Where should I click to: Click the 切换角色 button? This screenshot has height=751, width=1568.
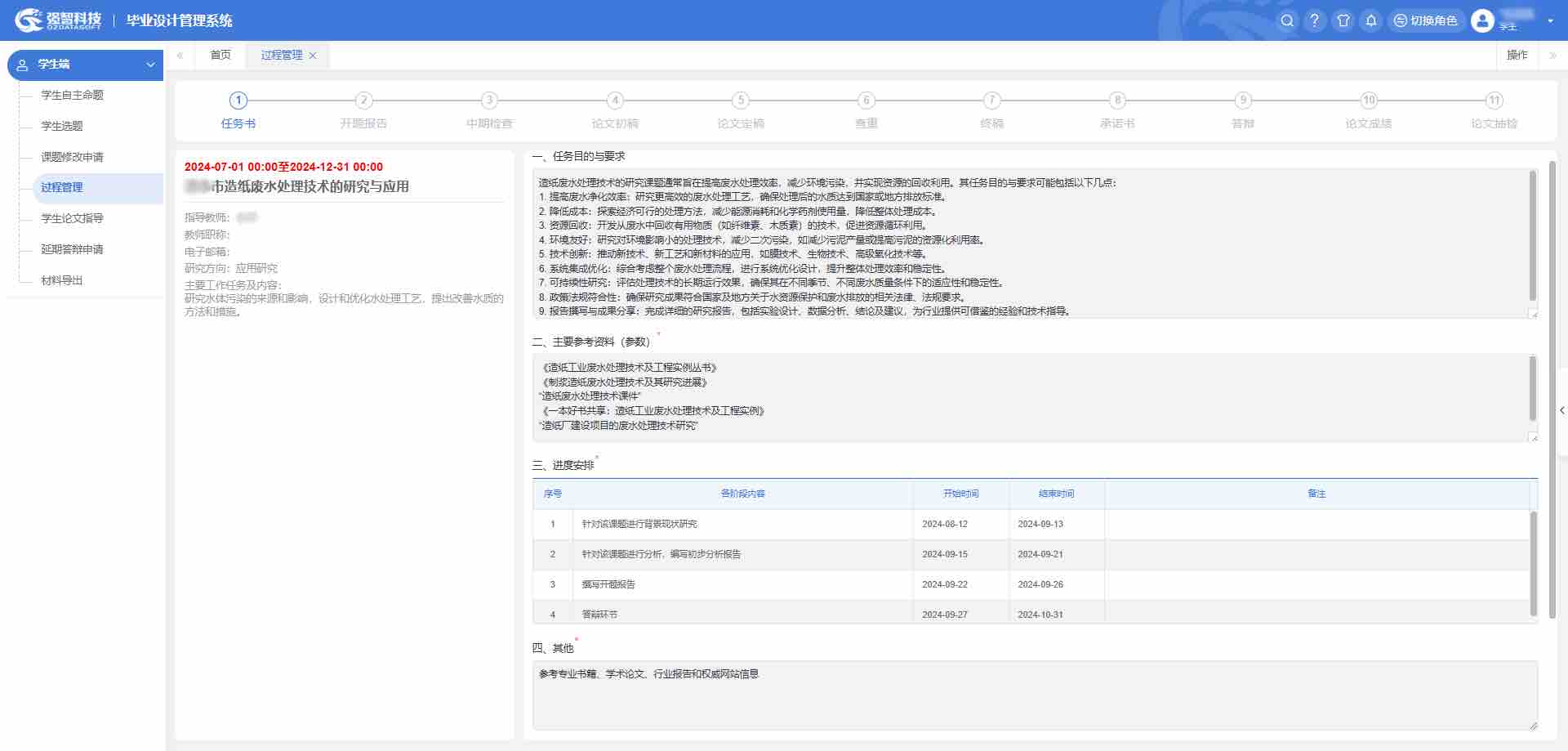point(1425,20)
